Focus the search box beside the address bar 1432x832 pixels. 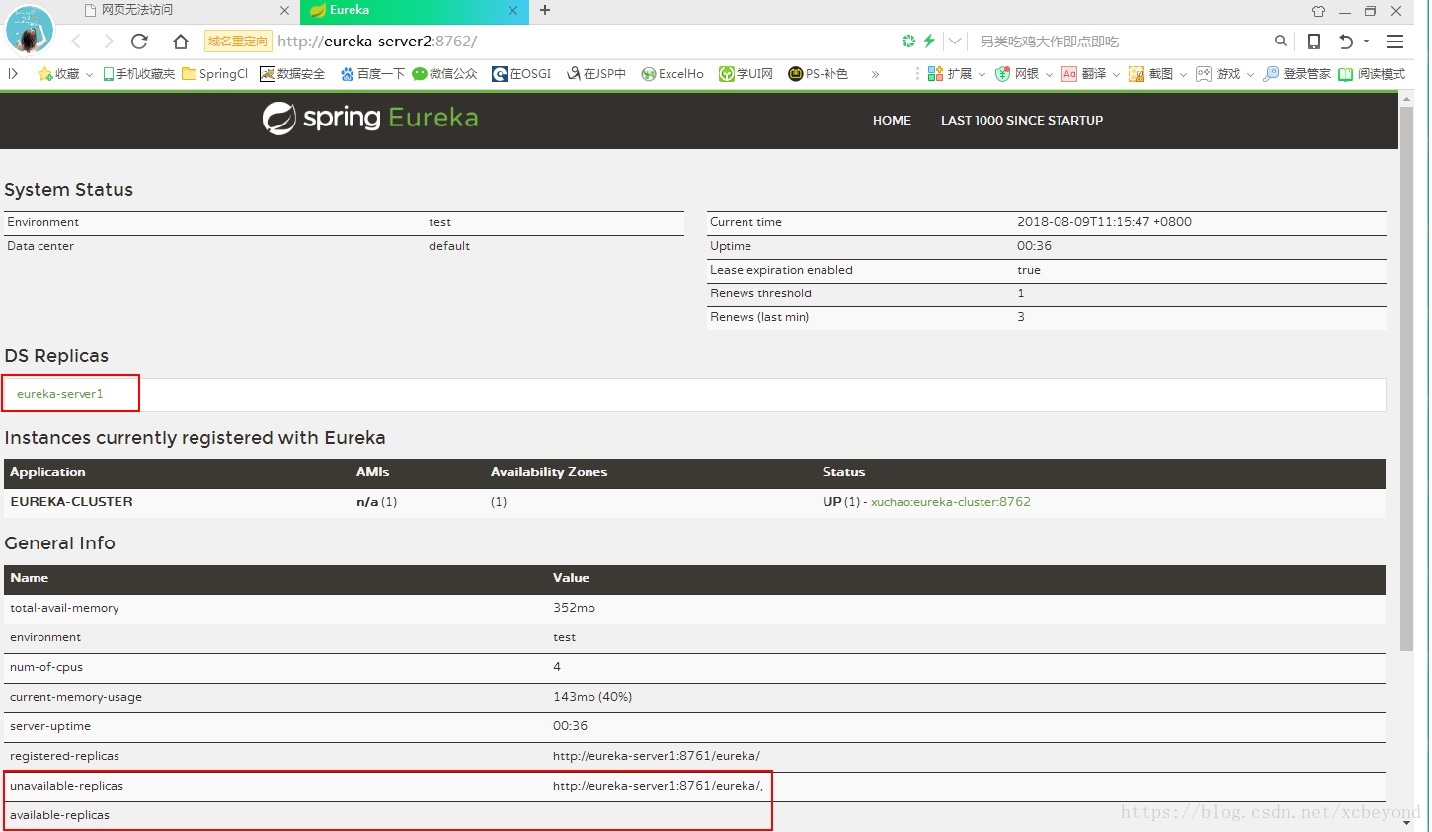pyautogui.click(x=1120, y=41)
